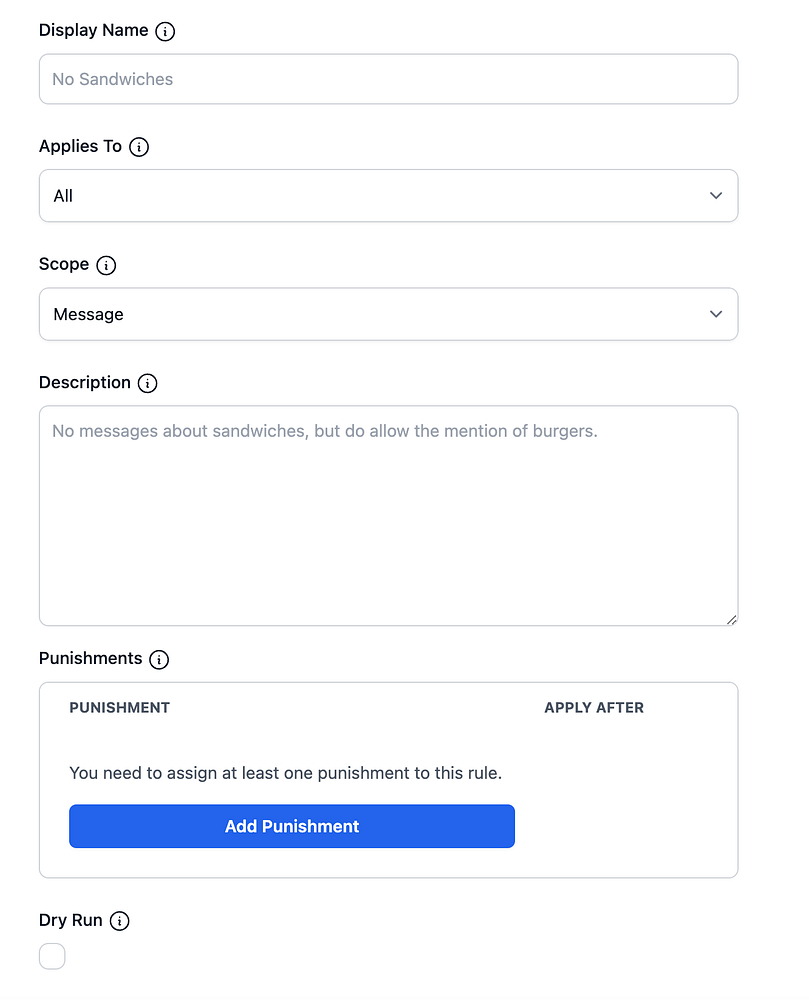Click the Display Name info icon
809x1000 pixels.
pyautogui.click(x=166, y=31)
